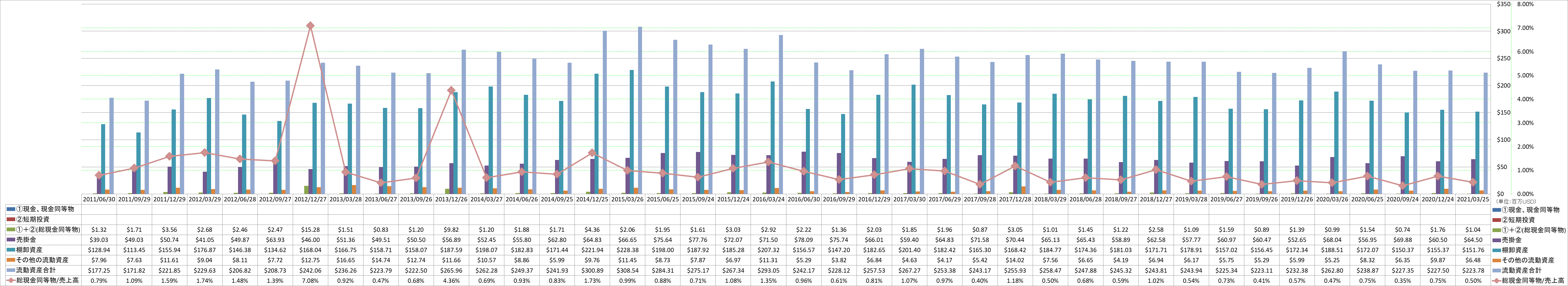
Task: Select the $14.02 other current assets cell
Action: [1015, 260]
